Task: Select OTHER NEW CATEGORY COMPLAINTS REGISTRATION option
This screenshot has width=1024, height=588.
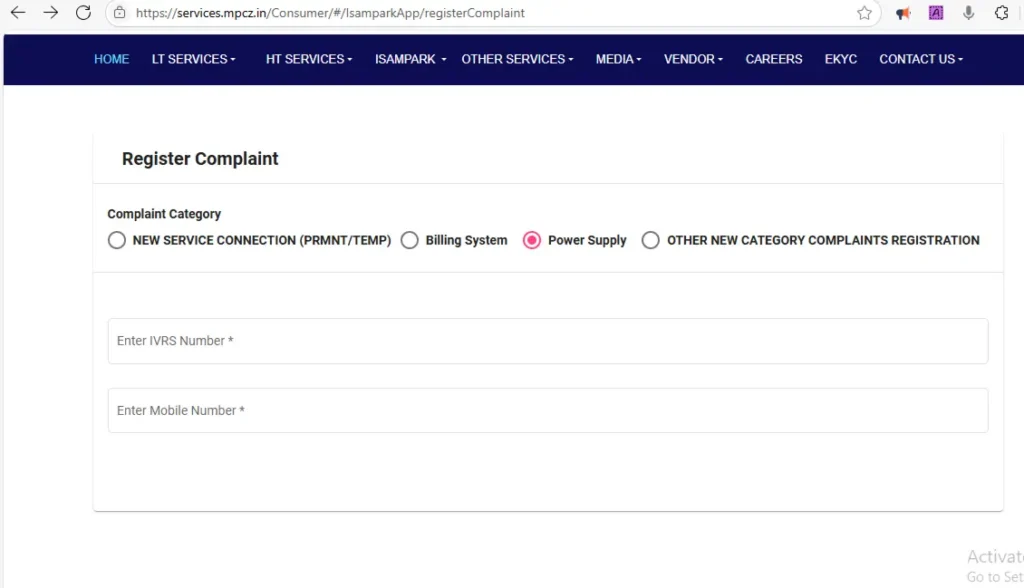Action: click(x=650, y=240)
